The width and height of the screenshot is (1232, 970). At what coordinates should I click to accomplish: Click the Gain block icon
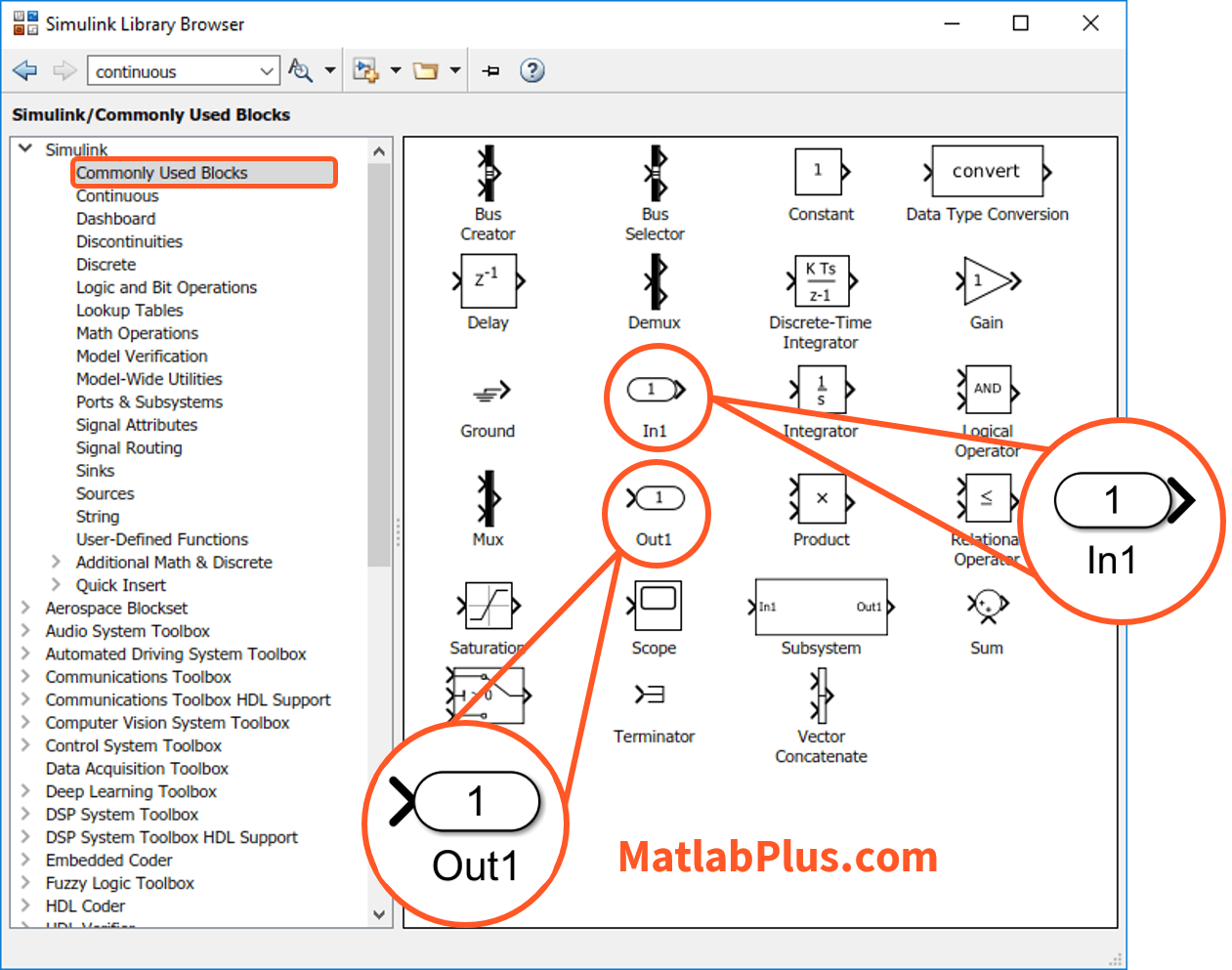(987, 281)
